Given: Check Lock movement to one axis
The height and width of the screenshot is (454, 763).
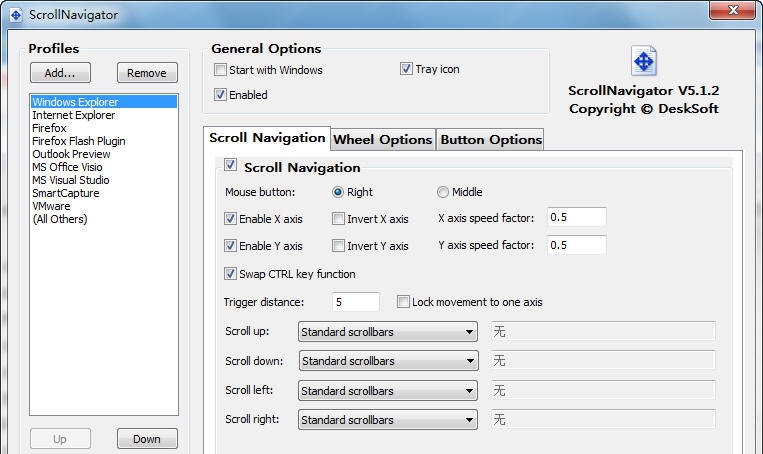Looking at the screenshot, I should tap(404, 302).
